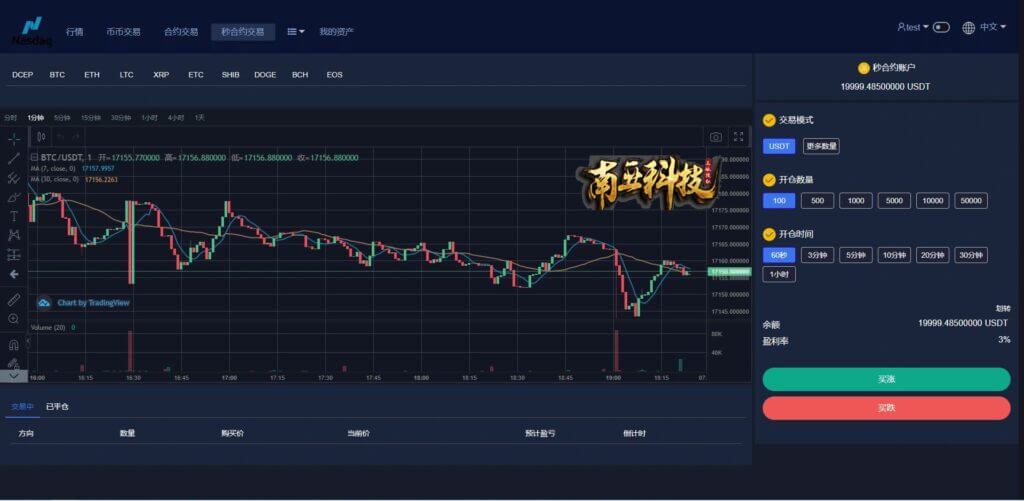The height and width of the screenshot is (501, 1024).
Task: Open the 中文 language dropdown
Action: pyautogui.click(x=993, y=27)
